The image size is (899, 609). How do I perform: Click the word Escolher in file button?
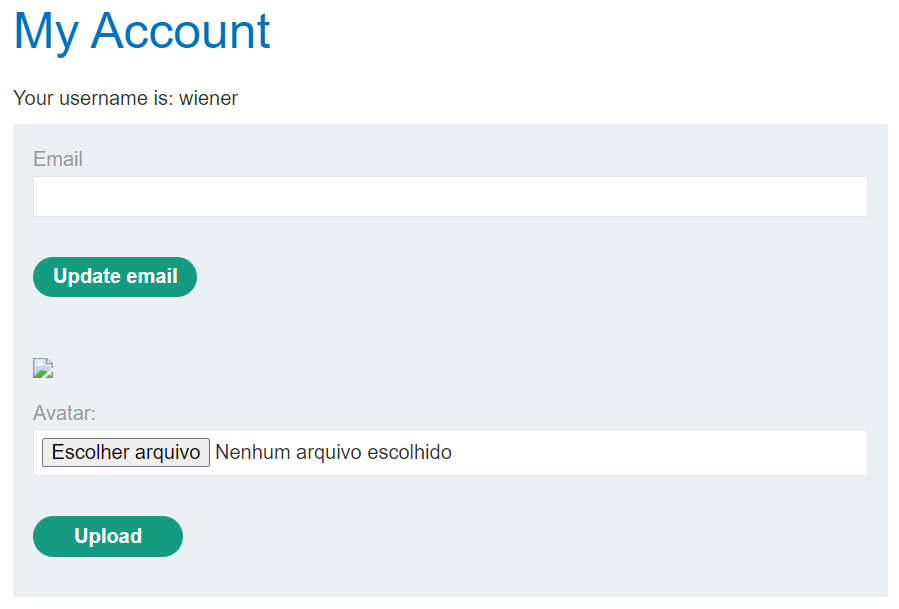point(85,453)
